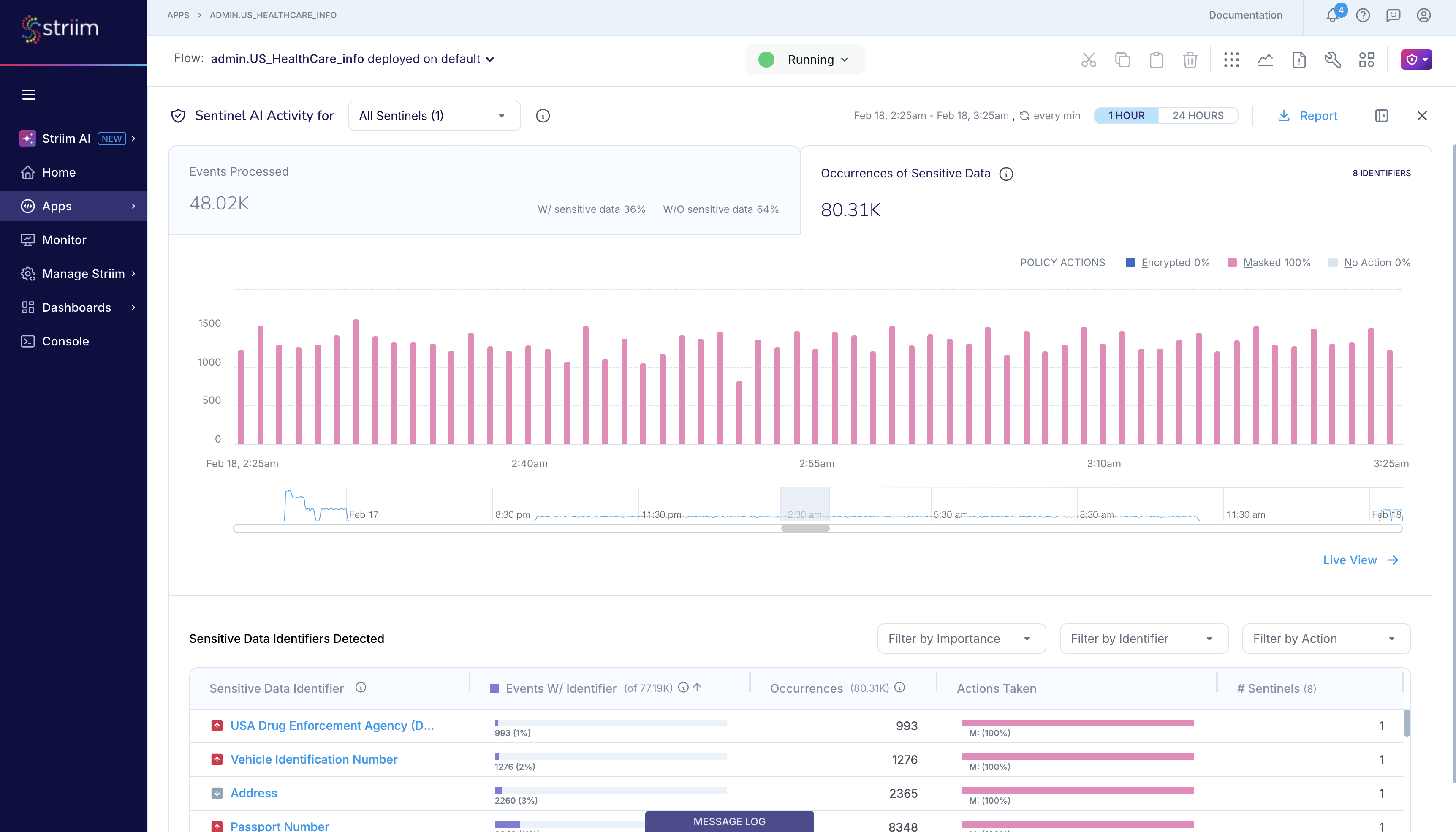This screenshot has width=1456, height=832.
Task: Open flow settings with the wrench icon
Action: click(x=1332, y=60)
